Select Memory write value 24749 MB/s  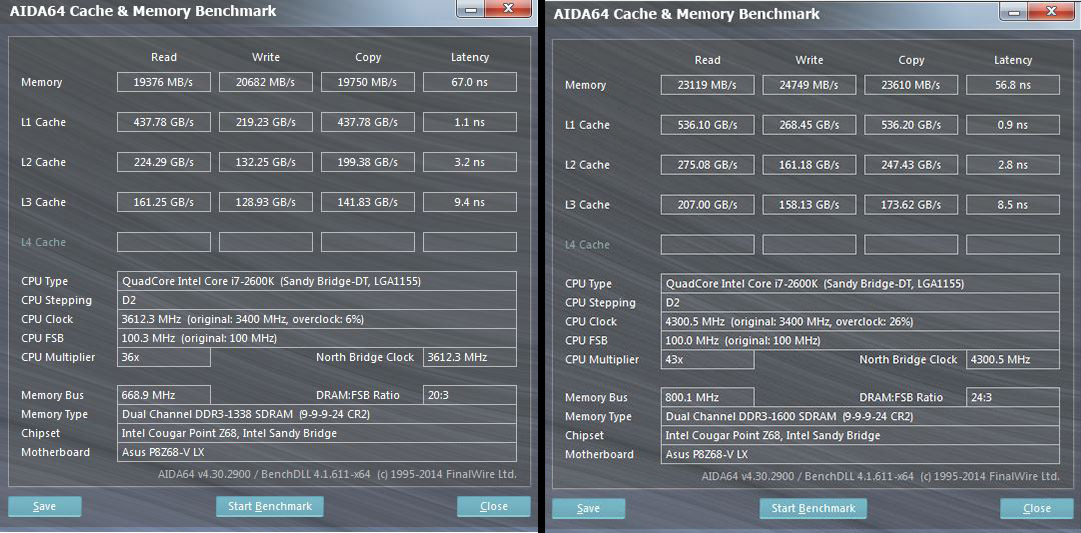[809, 85]
